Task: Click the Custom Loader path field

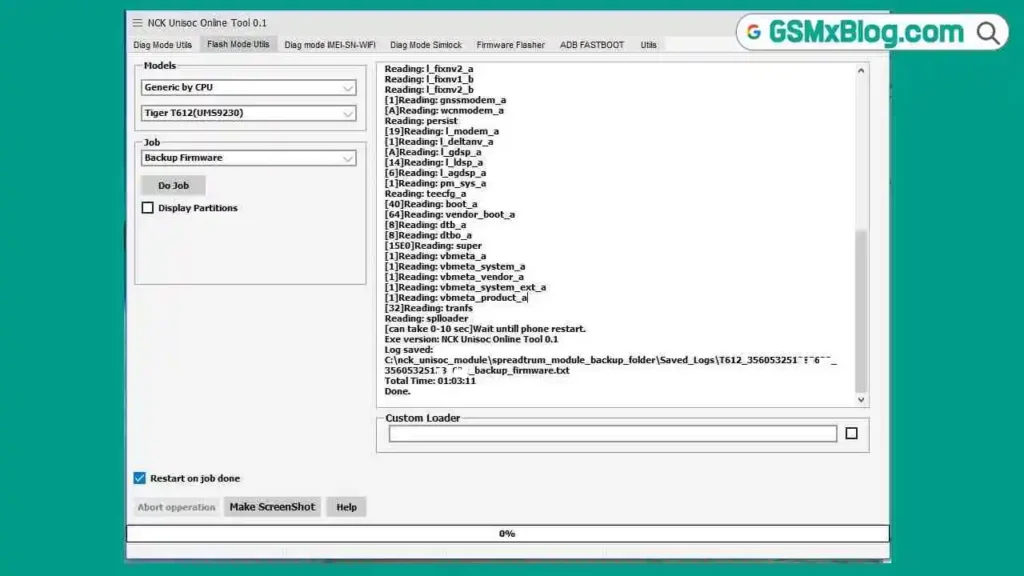Action: 613,434
